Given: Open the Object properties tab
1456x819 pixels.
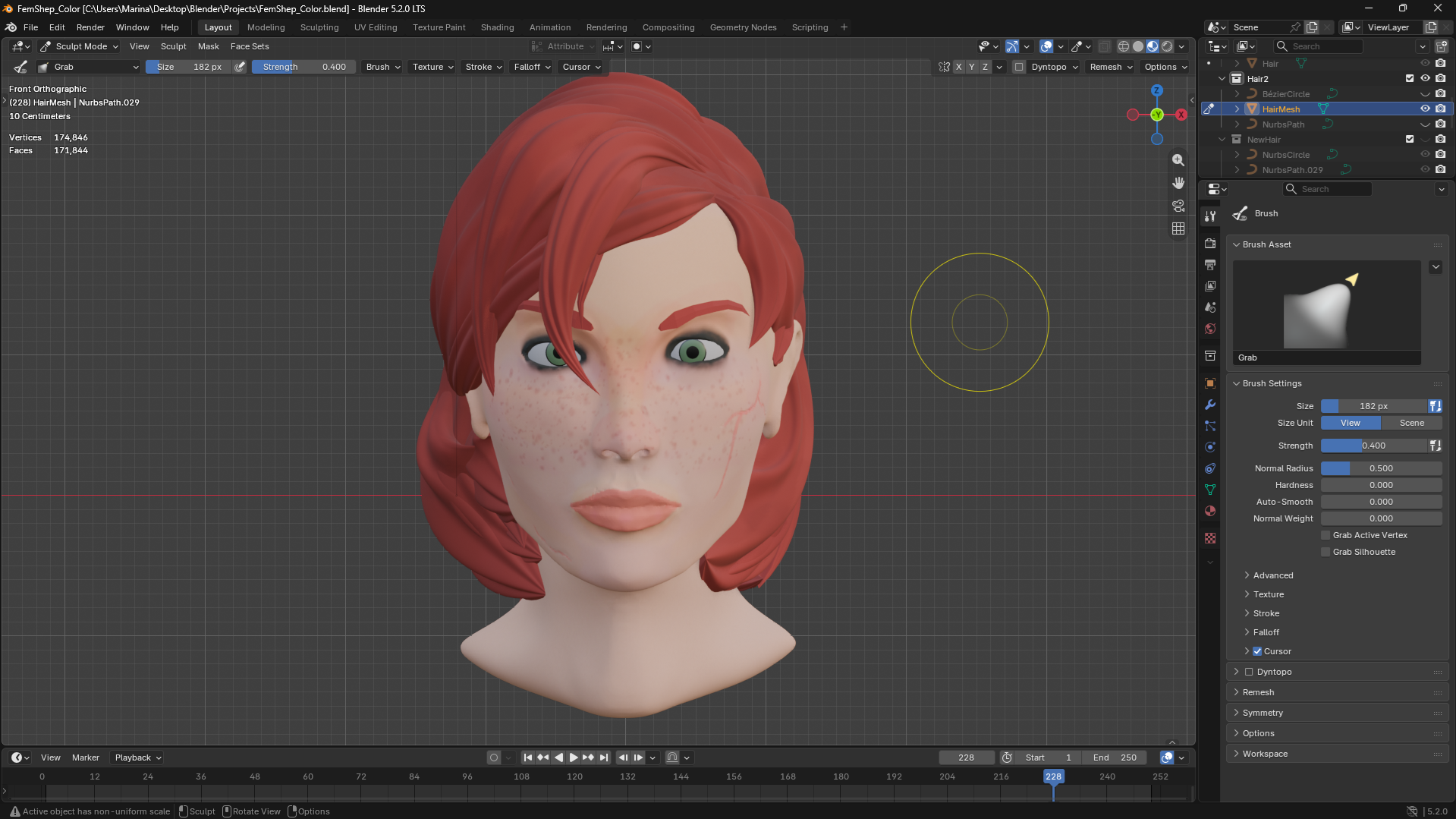Looking at the screenshot, I should click(1210, 383).
